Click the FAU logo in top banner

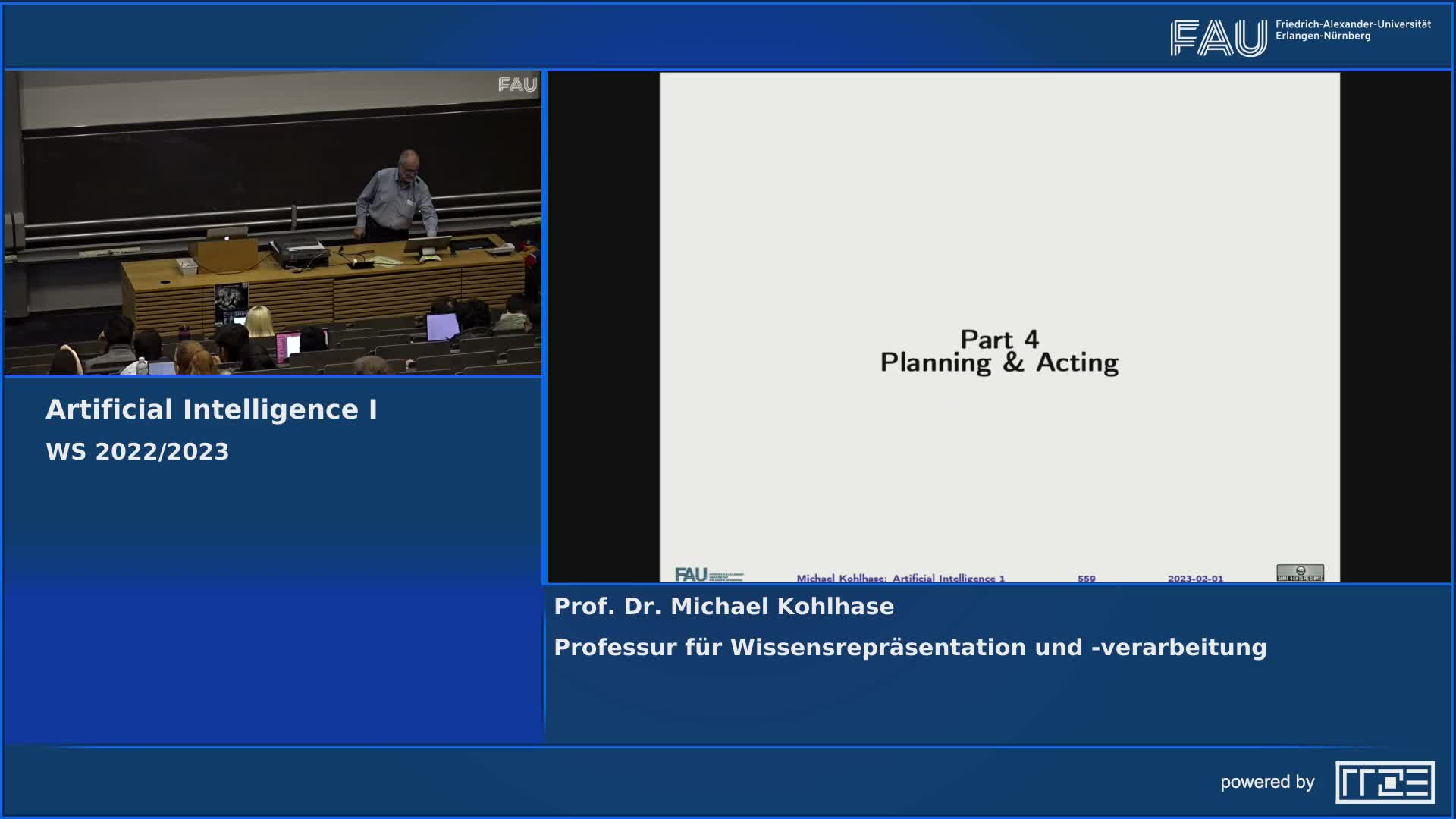1218,38
